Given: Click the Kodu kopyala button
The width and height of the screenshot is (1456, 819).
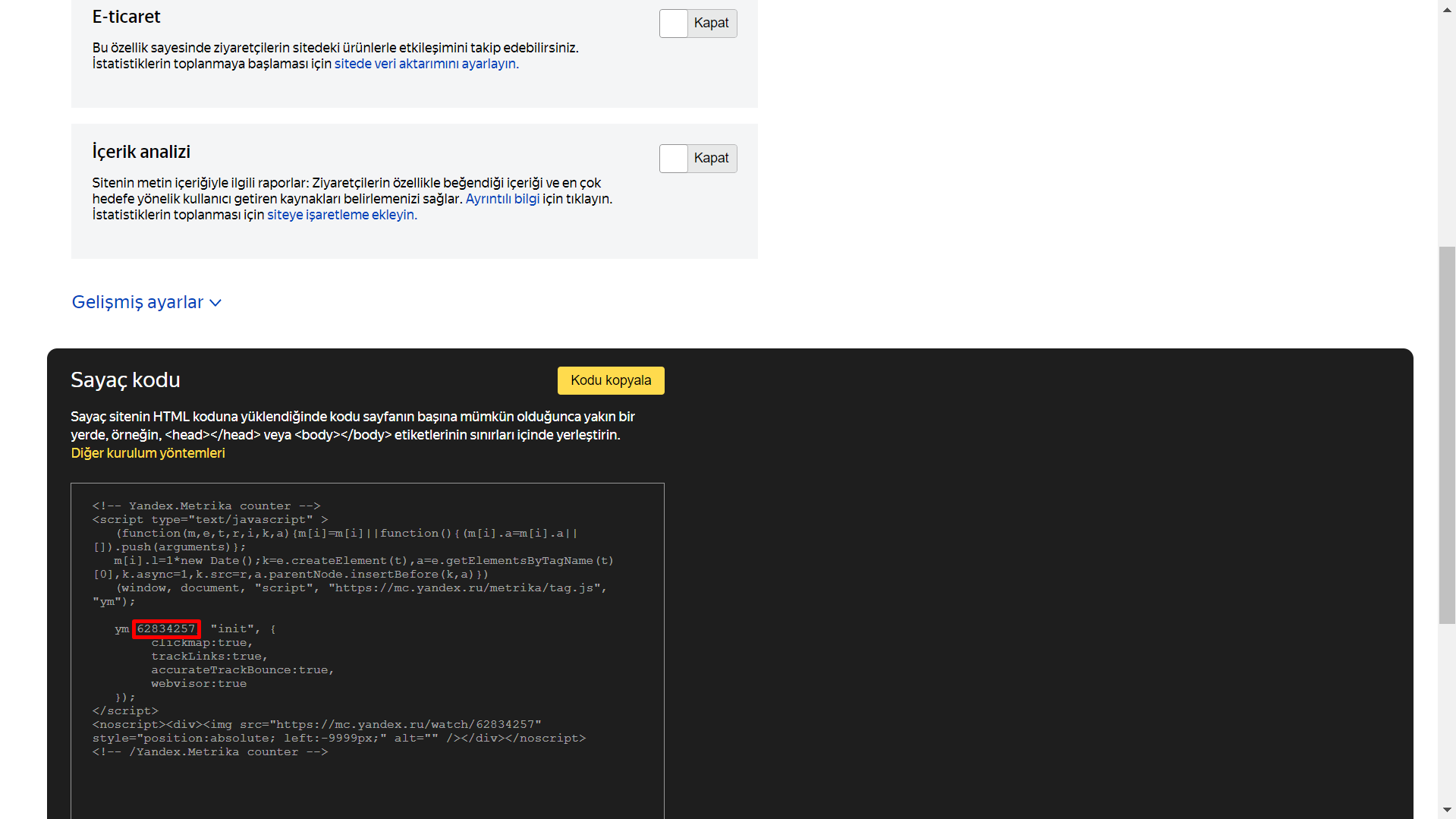Looking at the screenshot, I should coord(611,380).
